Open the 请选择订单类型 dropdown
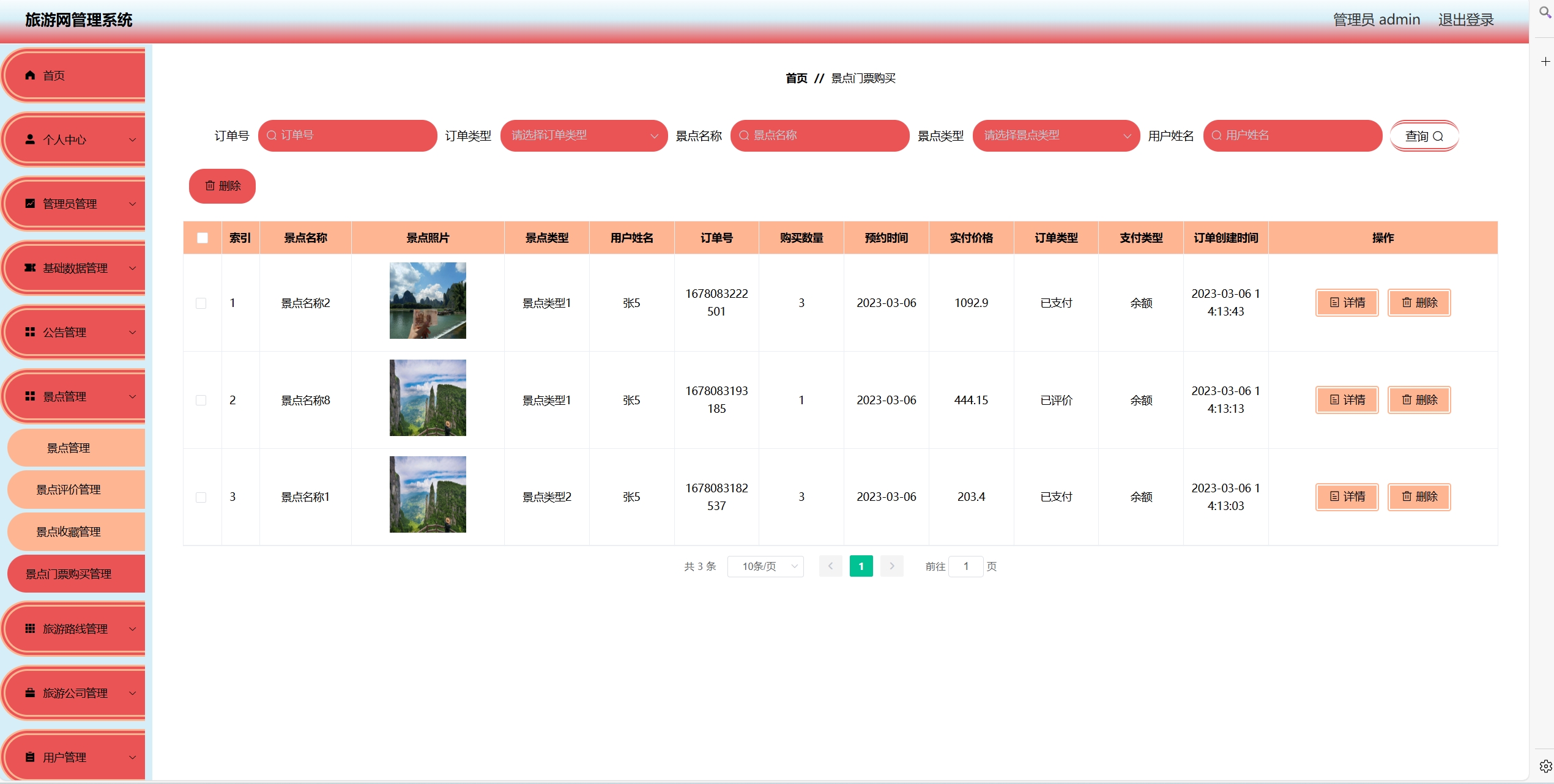This screenshot has height=784, width=1554. coord(583,136)
